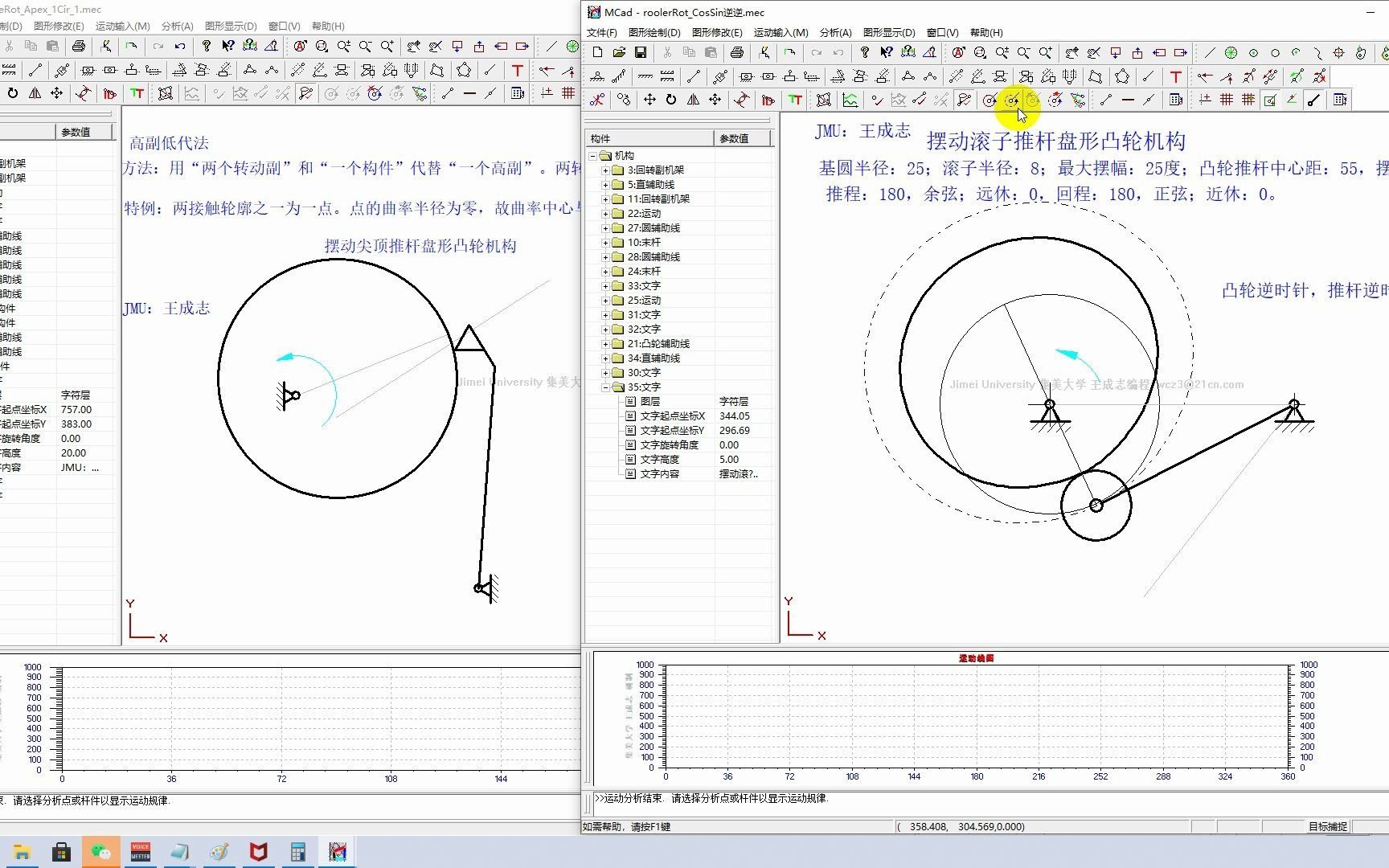Click the highlighted cam synthesis icon
1389x868 pixels.
pyautogui.click(x=1012, y=100)
